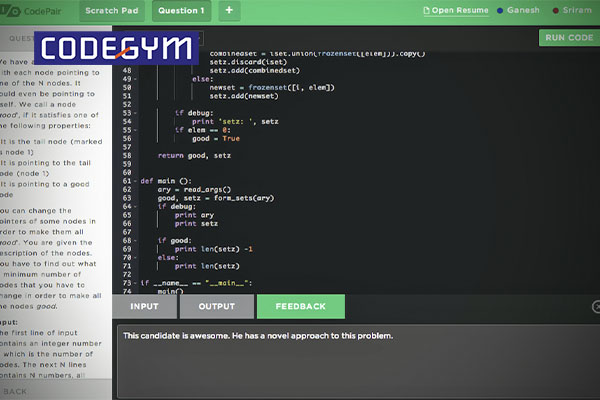Screen dimensions: 600x400
Task: Click the BACK button under the question
Action: pyautogui.click(x=20, y=391)
